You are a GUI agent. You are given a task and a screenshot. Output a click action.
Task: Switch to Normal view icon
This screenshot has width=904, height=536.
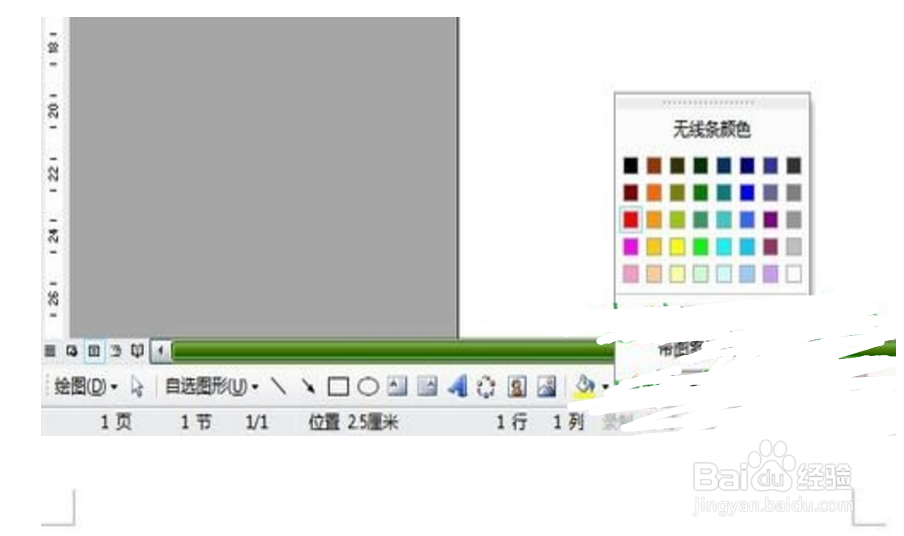[50, 350]
